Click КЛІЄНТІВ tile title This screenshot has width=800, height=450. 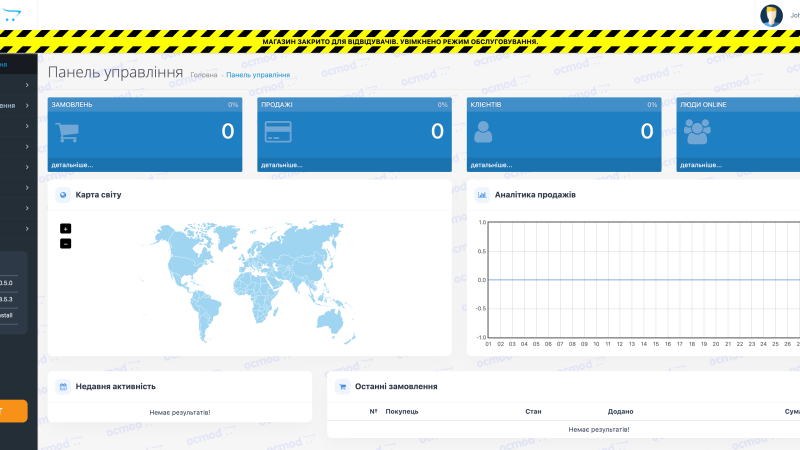point(486,105)
